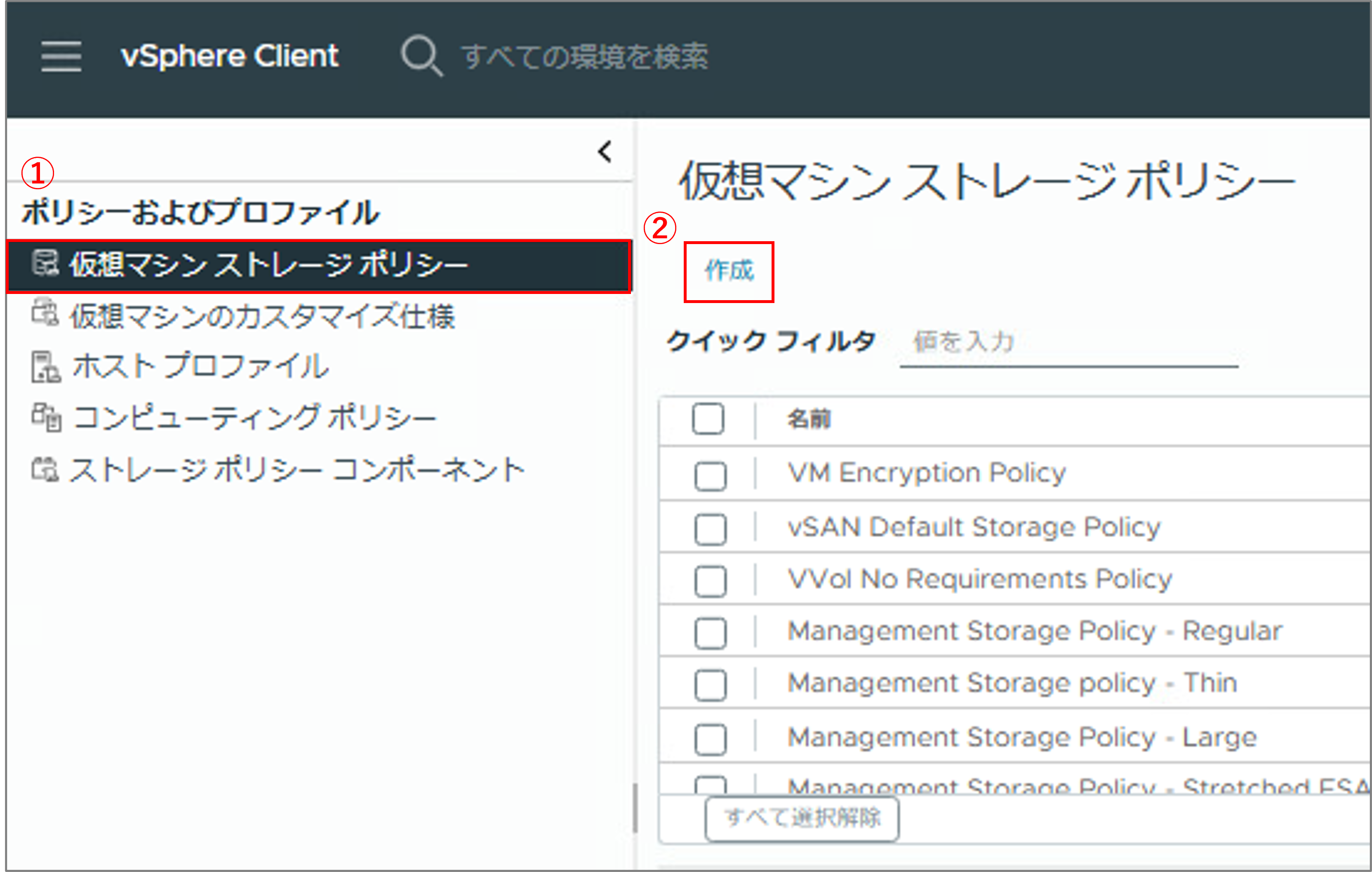Click the search magnifier icon
The width and height of the screenshot is (1372, 872).
pos(421,55)
